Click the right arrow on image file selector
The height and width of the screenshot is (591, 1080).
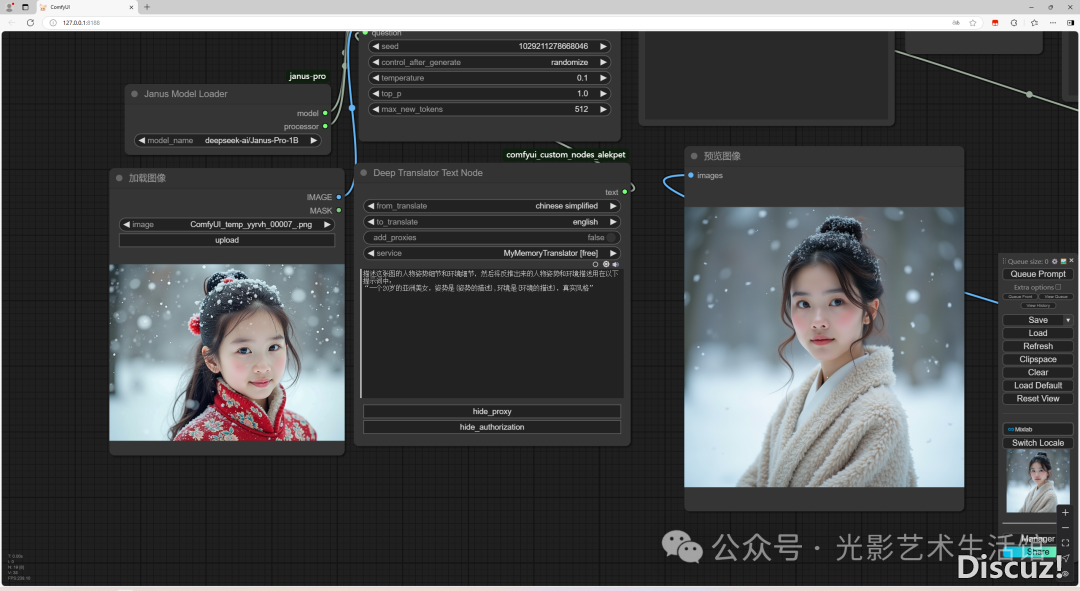327,225
